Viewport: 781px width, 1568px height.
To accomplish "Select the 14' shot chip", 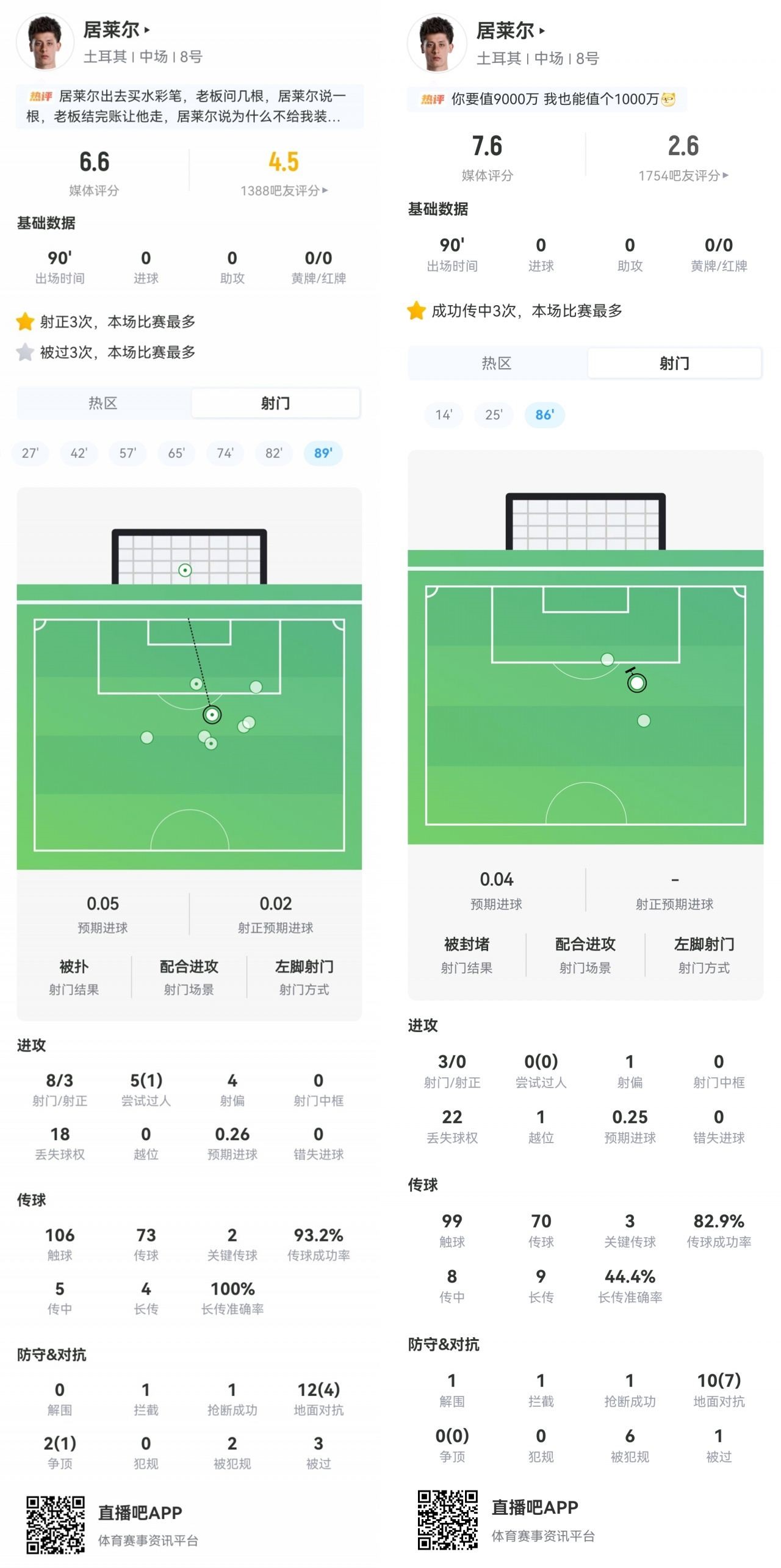I will (x=444, y=415).
